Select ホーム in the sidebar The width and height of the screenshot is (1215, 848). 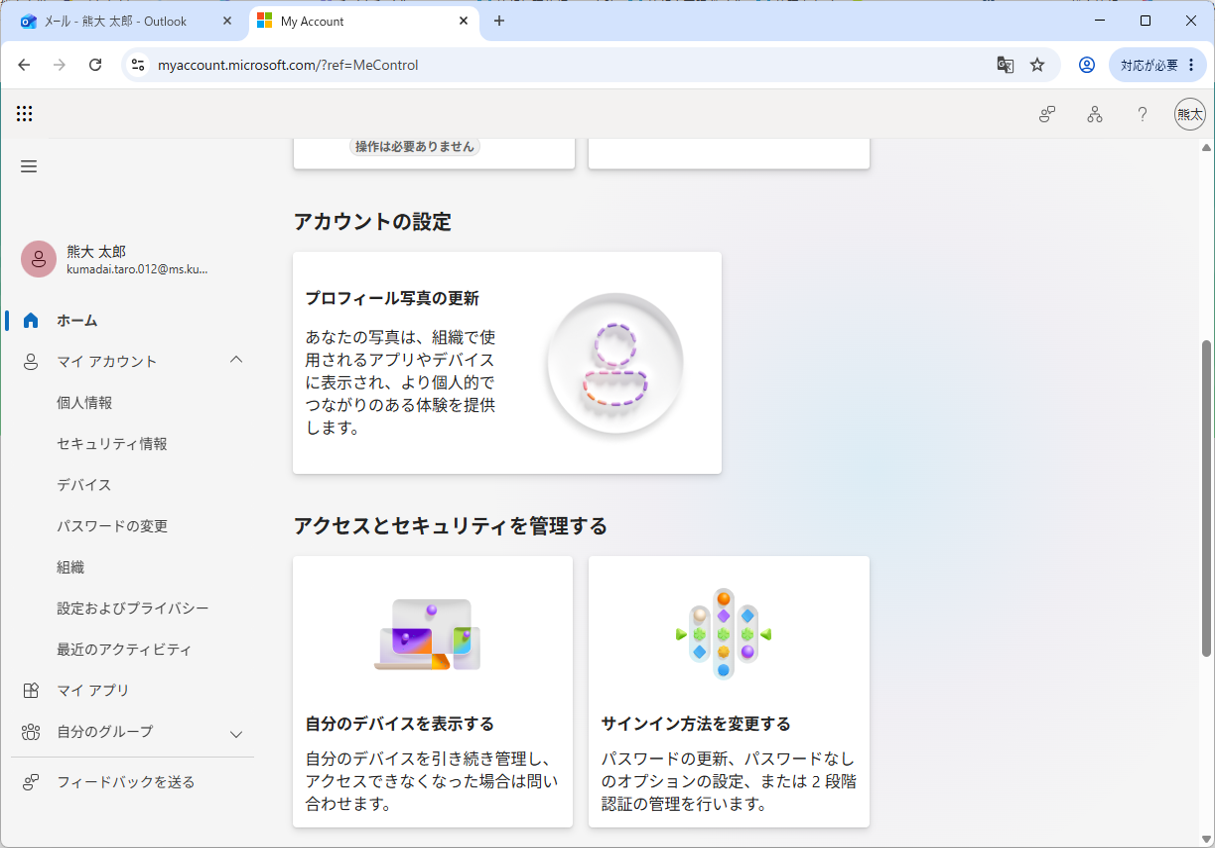pos(77,320)
